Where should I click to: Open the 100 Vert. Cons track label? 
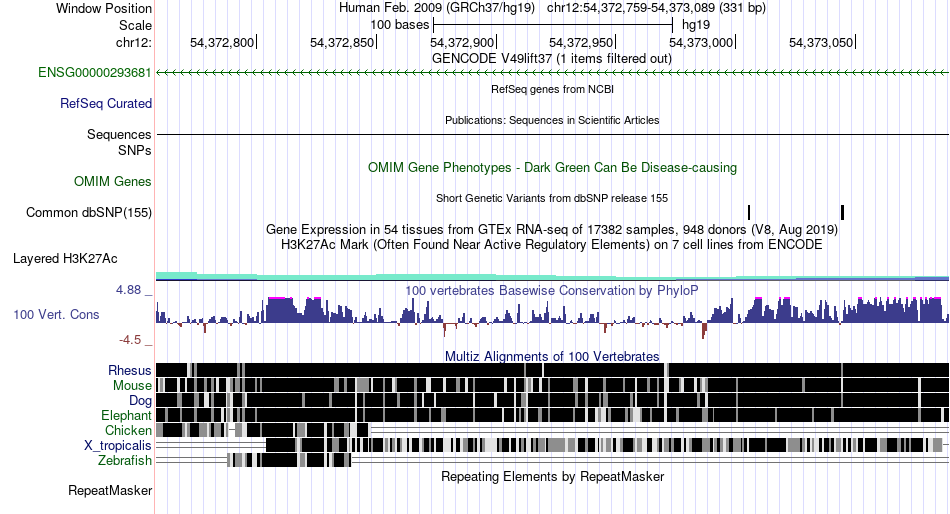pyautogui.click(x=56, y=315)
